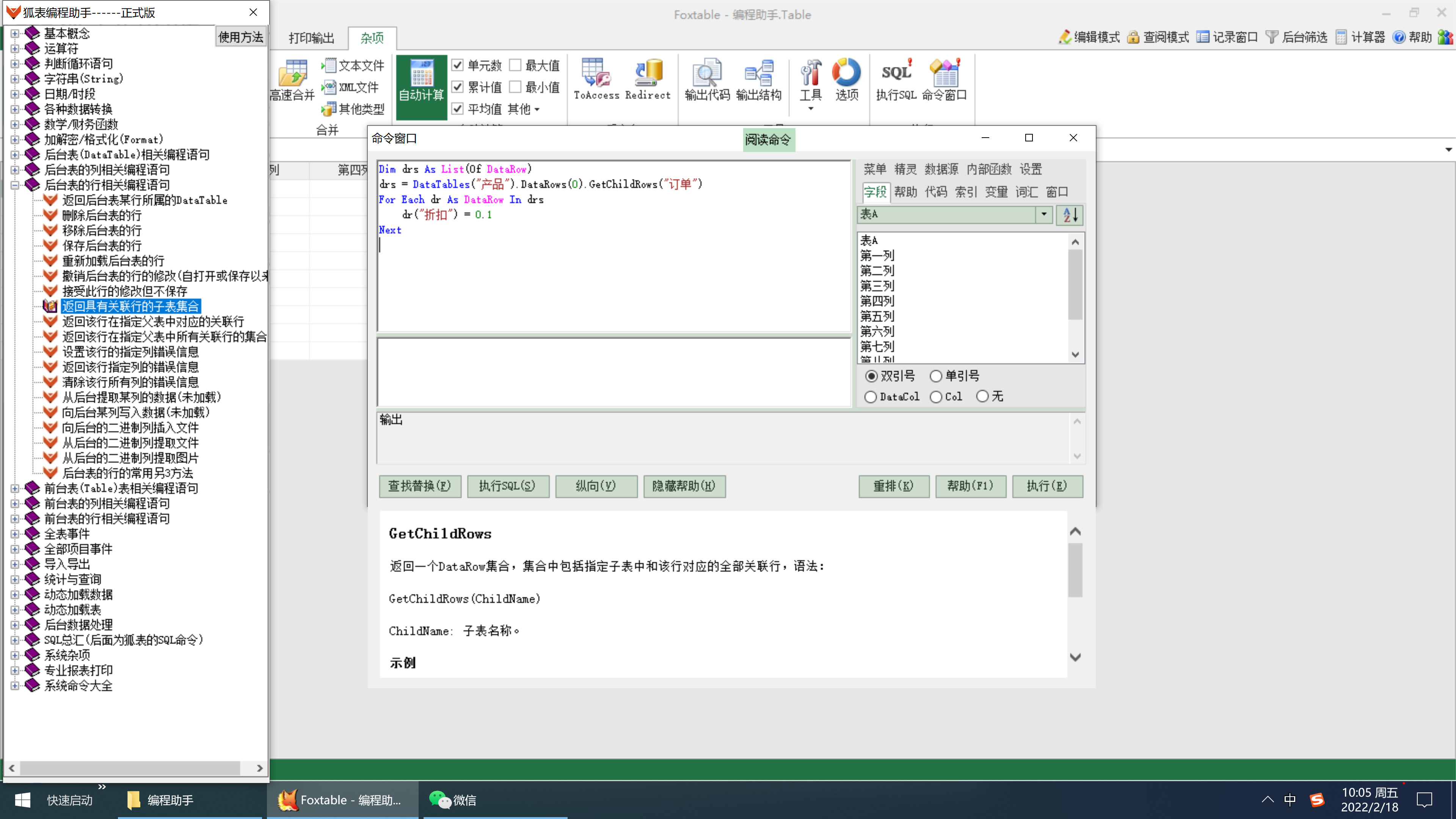
Task: Open the 表A table dropdown
Action: (x=1043, y=214)
